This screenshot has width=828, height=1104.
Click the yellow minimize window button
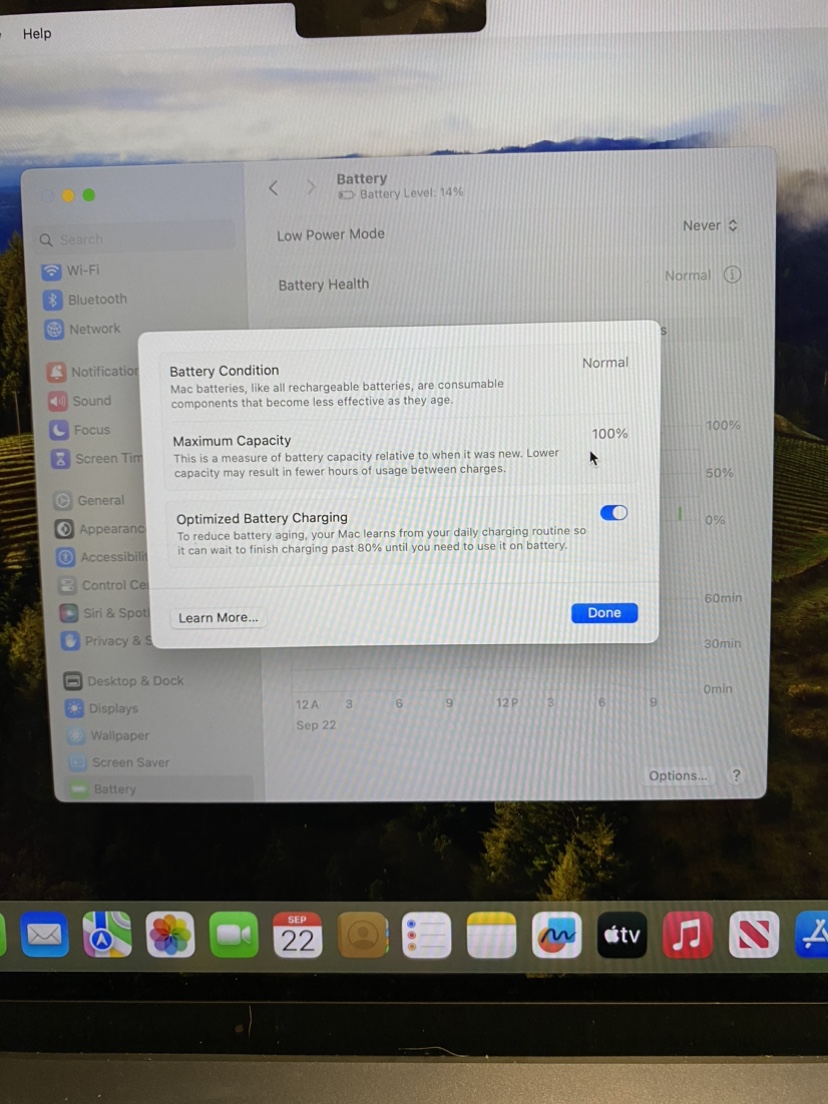click(68, 195)
